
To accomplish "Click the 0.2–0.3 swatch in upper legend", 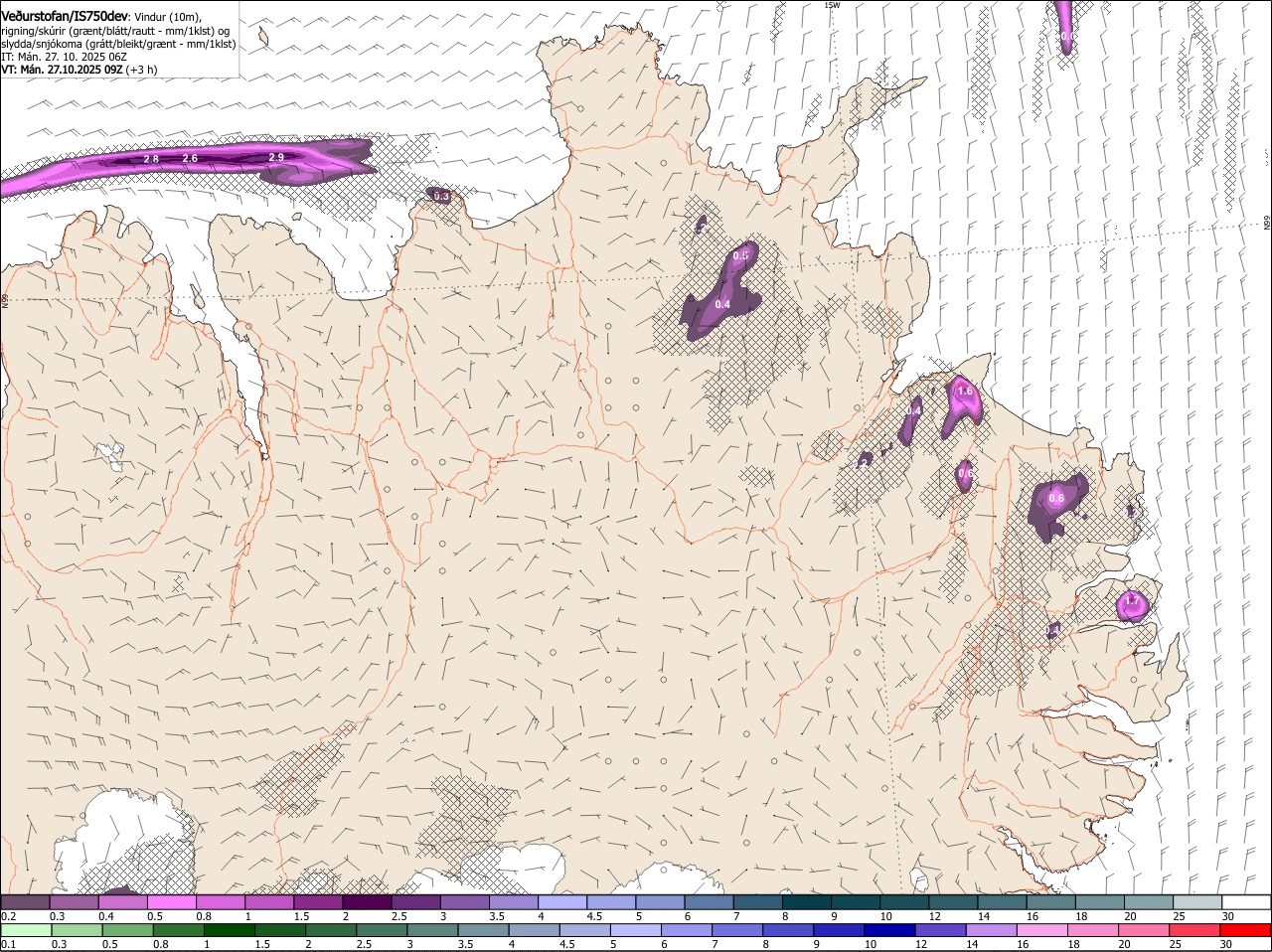I will tap(26, 902).
